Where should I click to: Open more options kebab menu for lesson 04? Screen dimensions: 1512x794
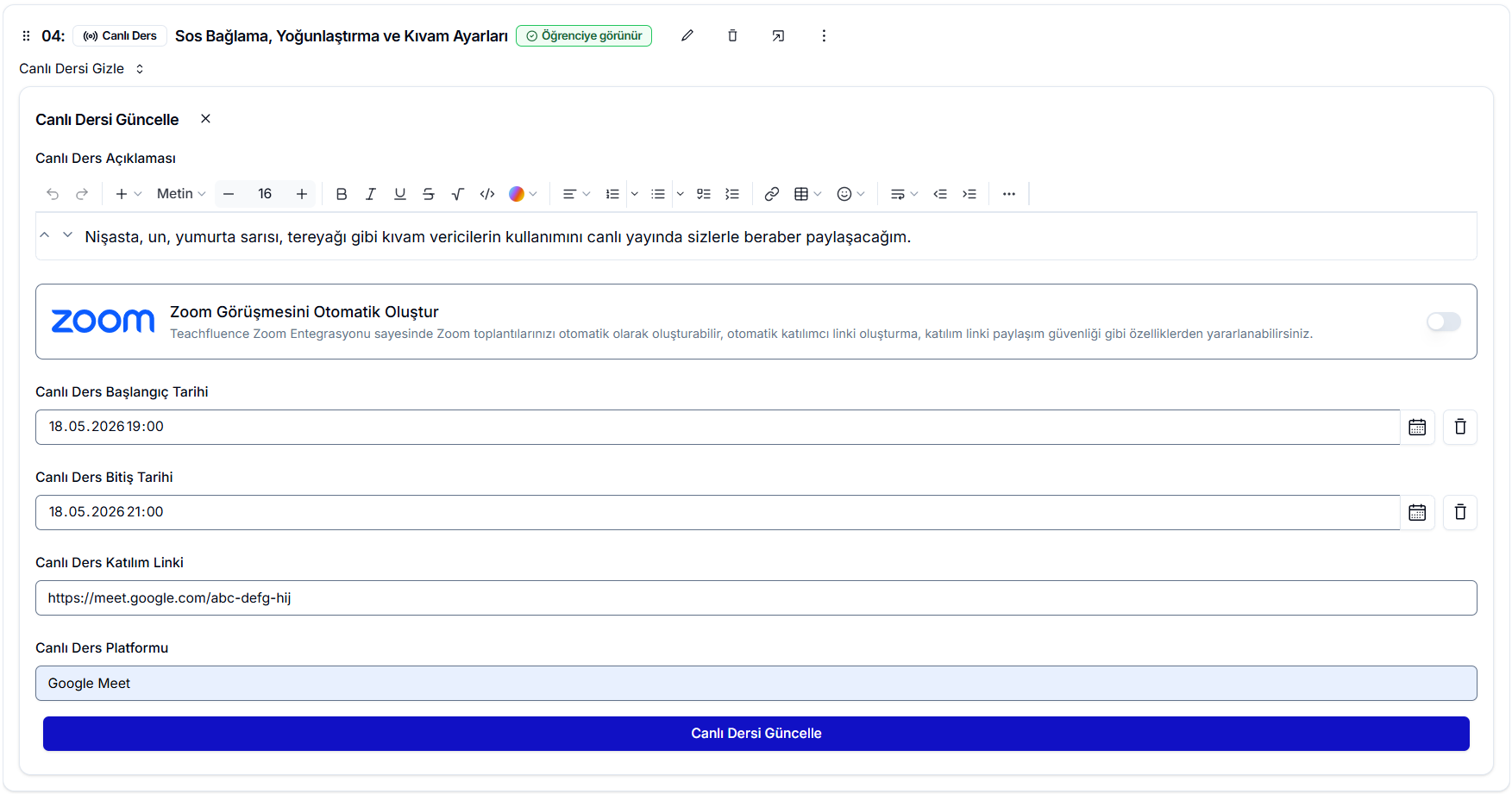(x=824, y=35)
